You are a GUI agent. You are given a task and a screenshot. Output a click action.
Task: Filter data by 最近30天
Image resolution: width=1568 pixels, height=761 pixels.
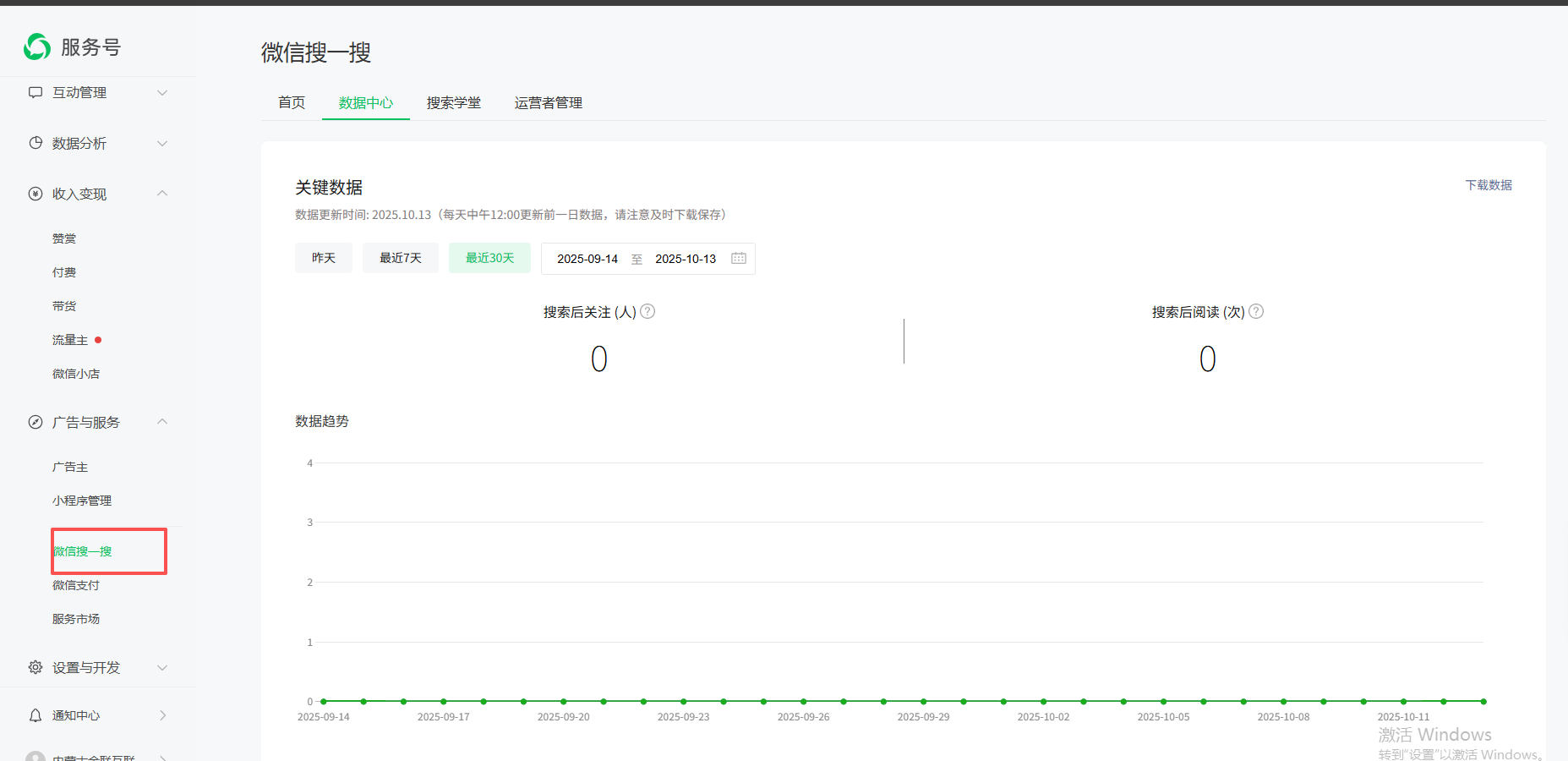490,258
